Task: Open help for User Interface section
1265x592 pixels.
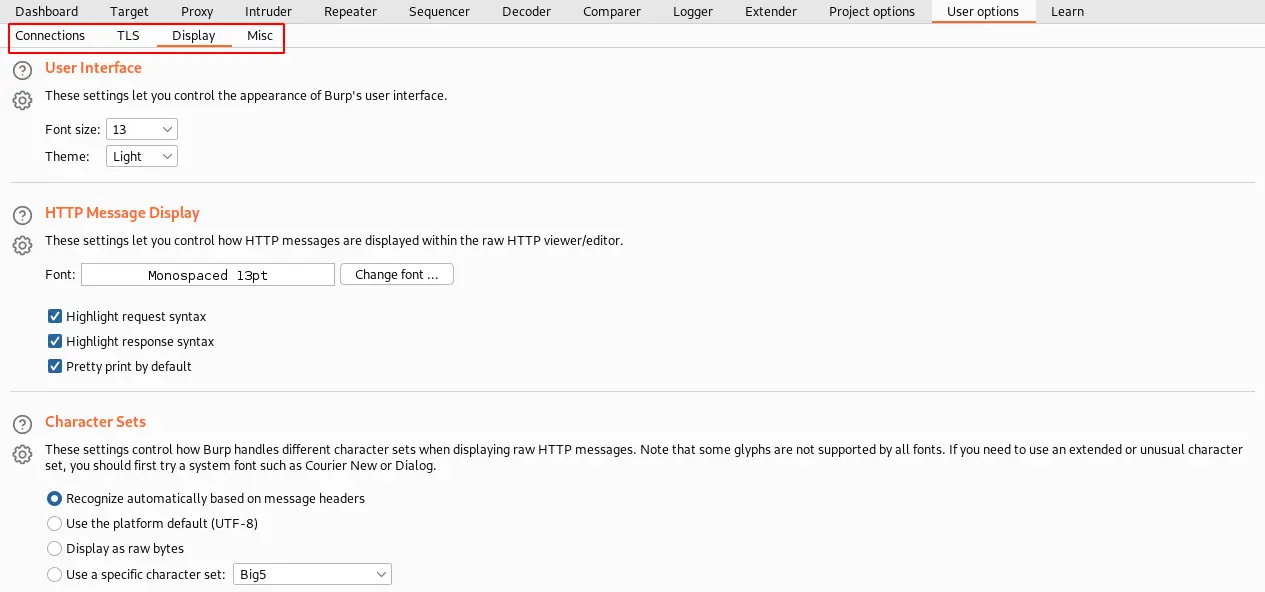Action: pyautogui.click(x=22, y=71)
